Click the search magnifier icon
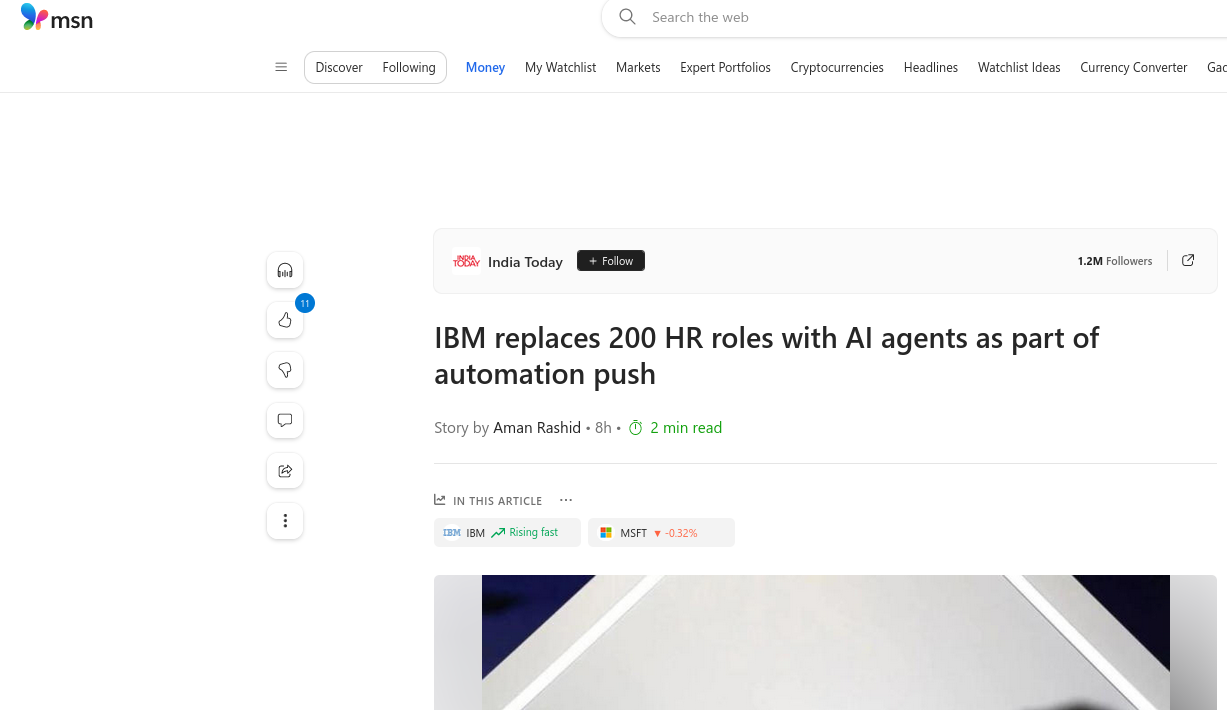The height and width of the screenshot is (710, 1227). (x=627, y=16)
